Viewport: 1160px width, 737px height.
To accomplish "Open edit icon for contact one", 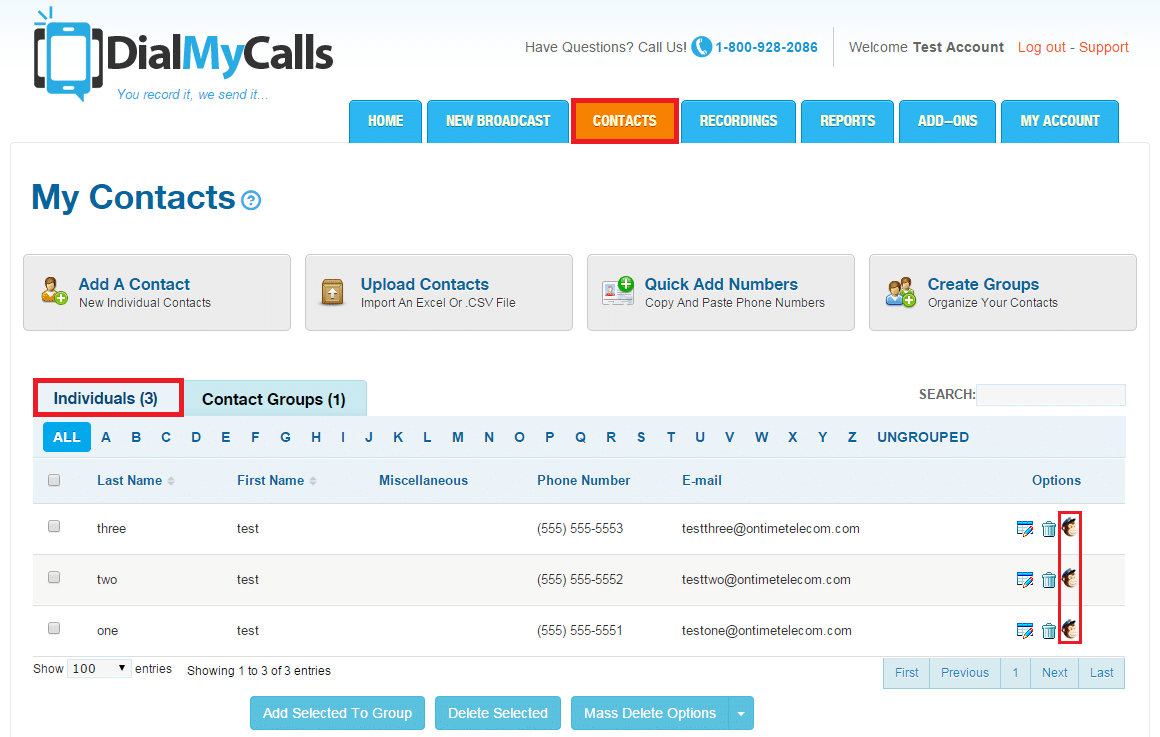I will [x=1024, y=630].
